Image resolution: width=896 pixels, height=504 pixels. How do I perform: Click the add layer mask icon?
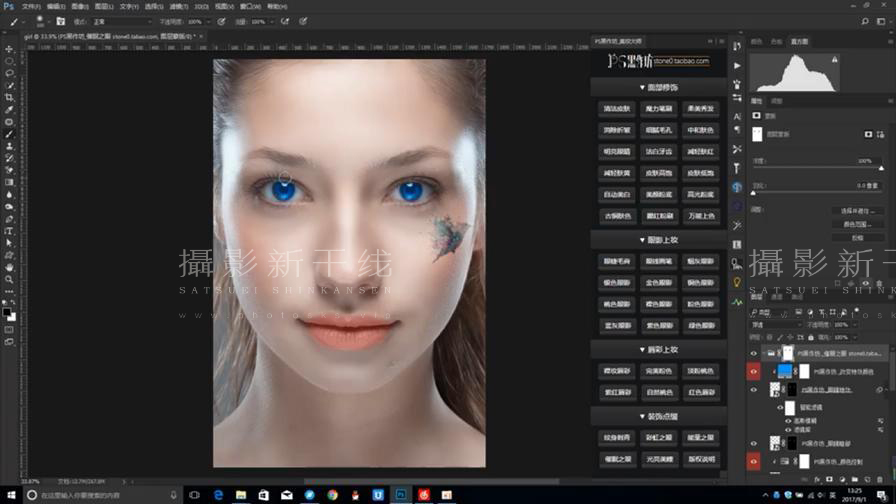tap(829, 479)
